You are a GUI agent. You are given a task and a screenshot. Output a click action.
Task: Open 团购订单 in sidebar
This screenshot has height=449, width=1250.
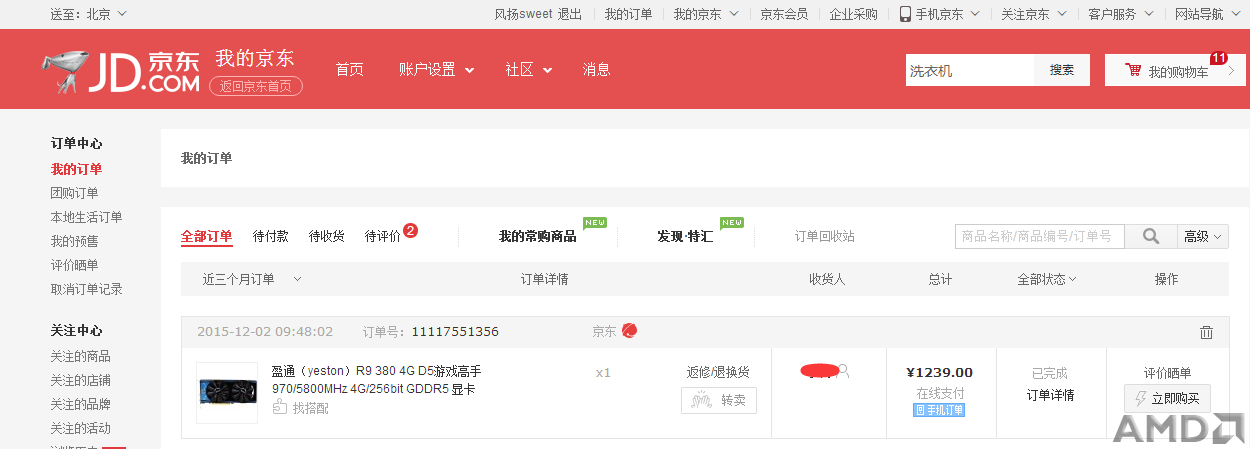[74, 193]
